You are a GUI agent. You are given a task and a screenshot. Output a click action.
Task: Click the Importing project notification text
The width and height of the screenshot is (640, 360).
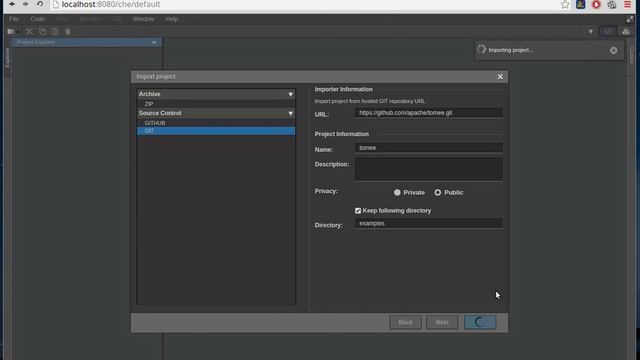point(510,50)
